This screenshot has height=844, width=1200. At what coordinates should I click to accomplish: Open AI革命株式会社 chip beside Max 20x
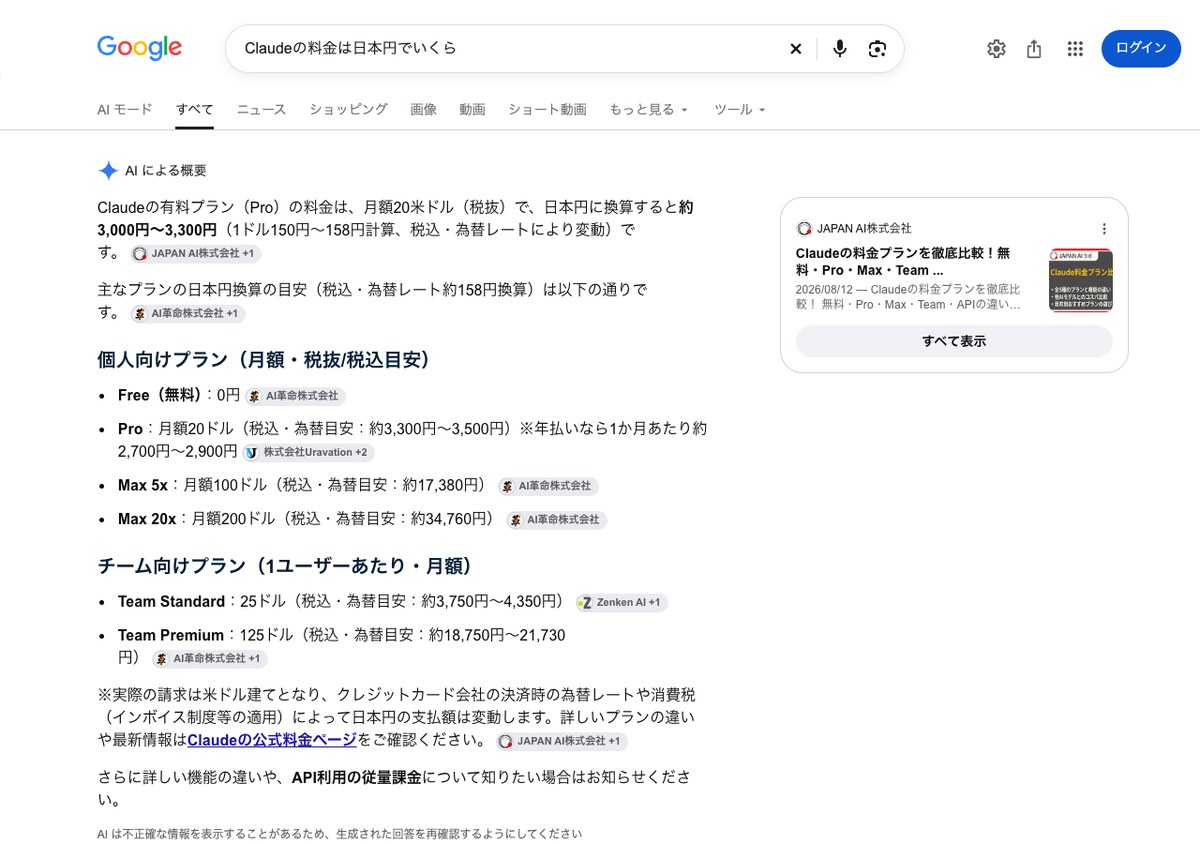(556, 520)
